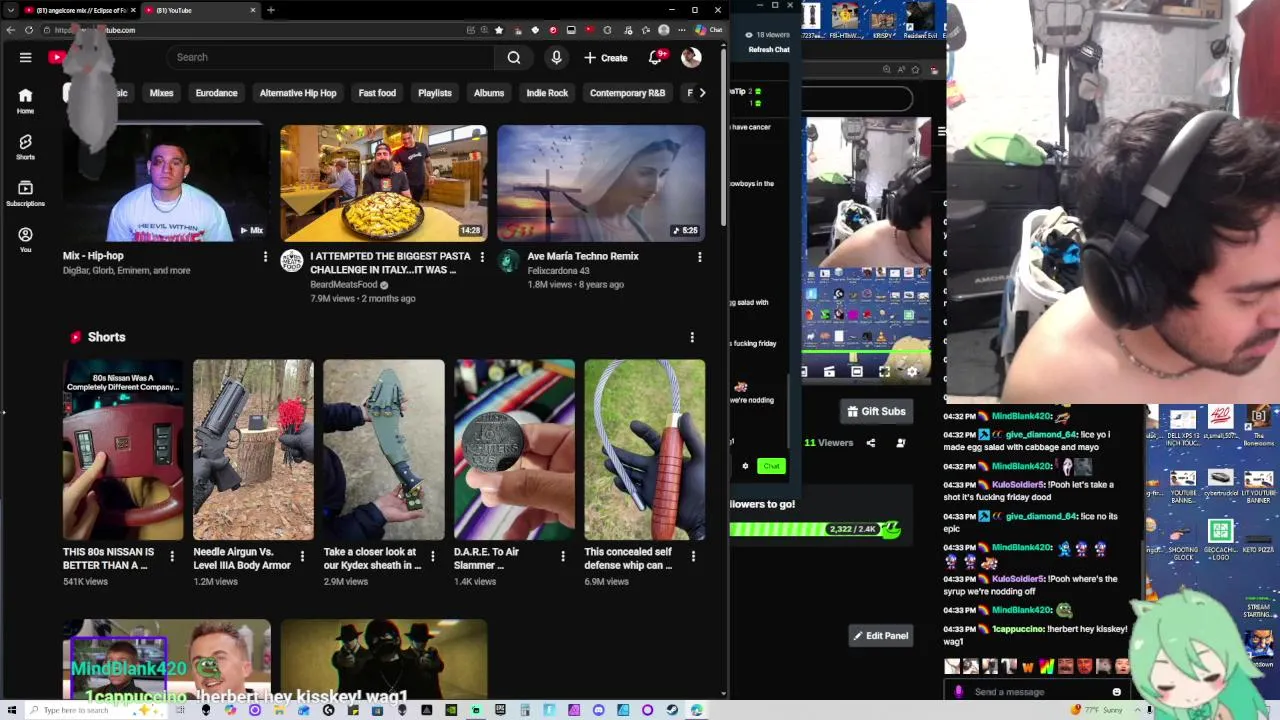Viewport: 1280px width, 720px height.
Task: Click the green Chat button
Action: point(771,466)
